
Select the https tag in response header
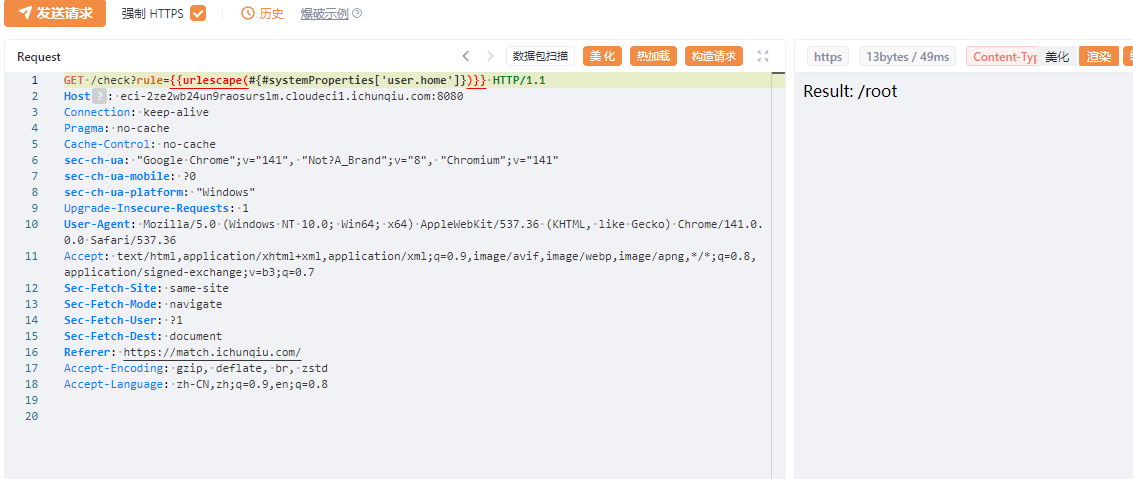[828, 57]
